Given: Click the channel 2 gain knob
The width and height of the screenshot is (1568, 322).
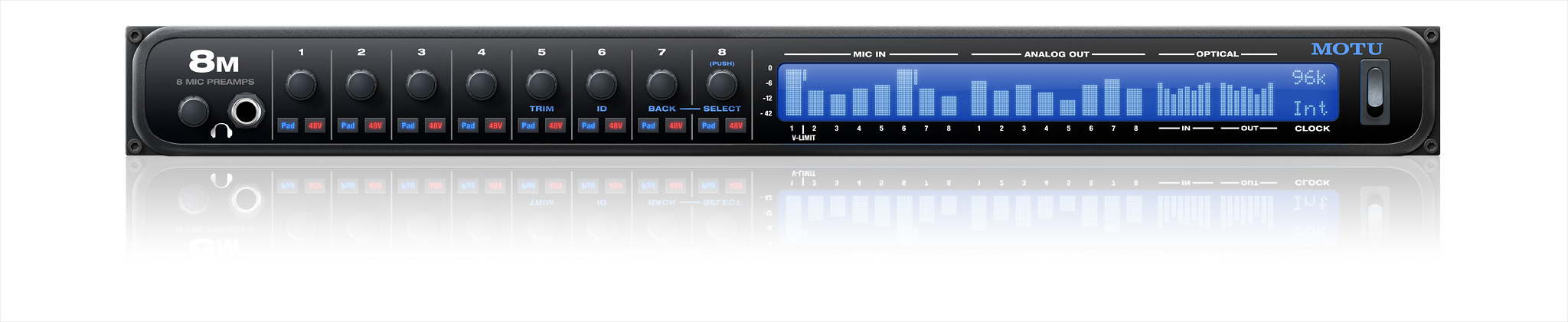Looking at the screenshot, I should [361, 85].
